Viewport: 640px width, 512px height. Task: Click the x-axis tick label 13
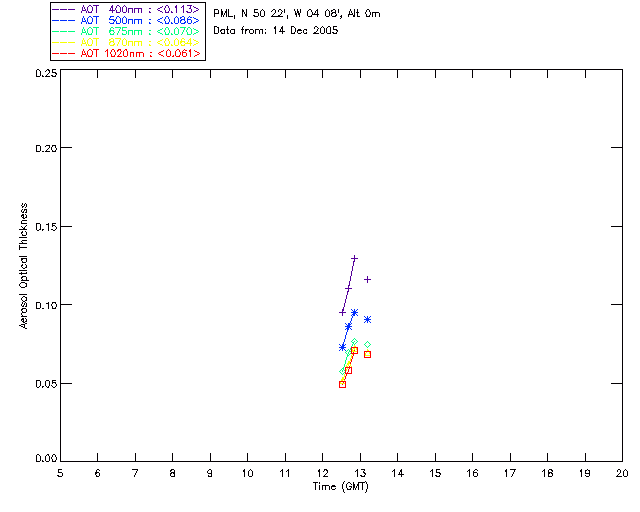click(x=360, y=473)
